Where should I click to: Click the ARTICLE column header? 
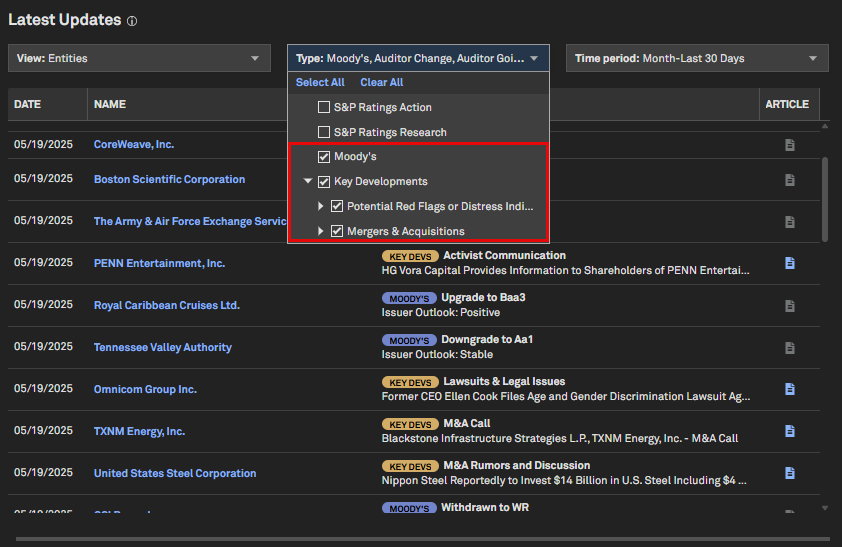pos(787,104)
